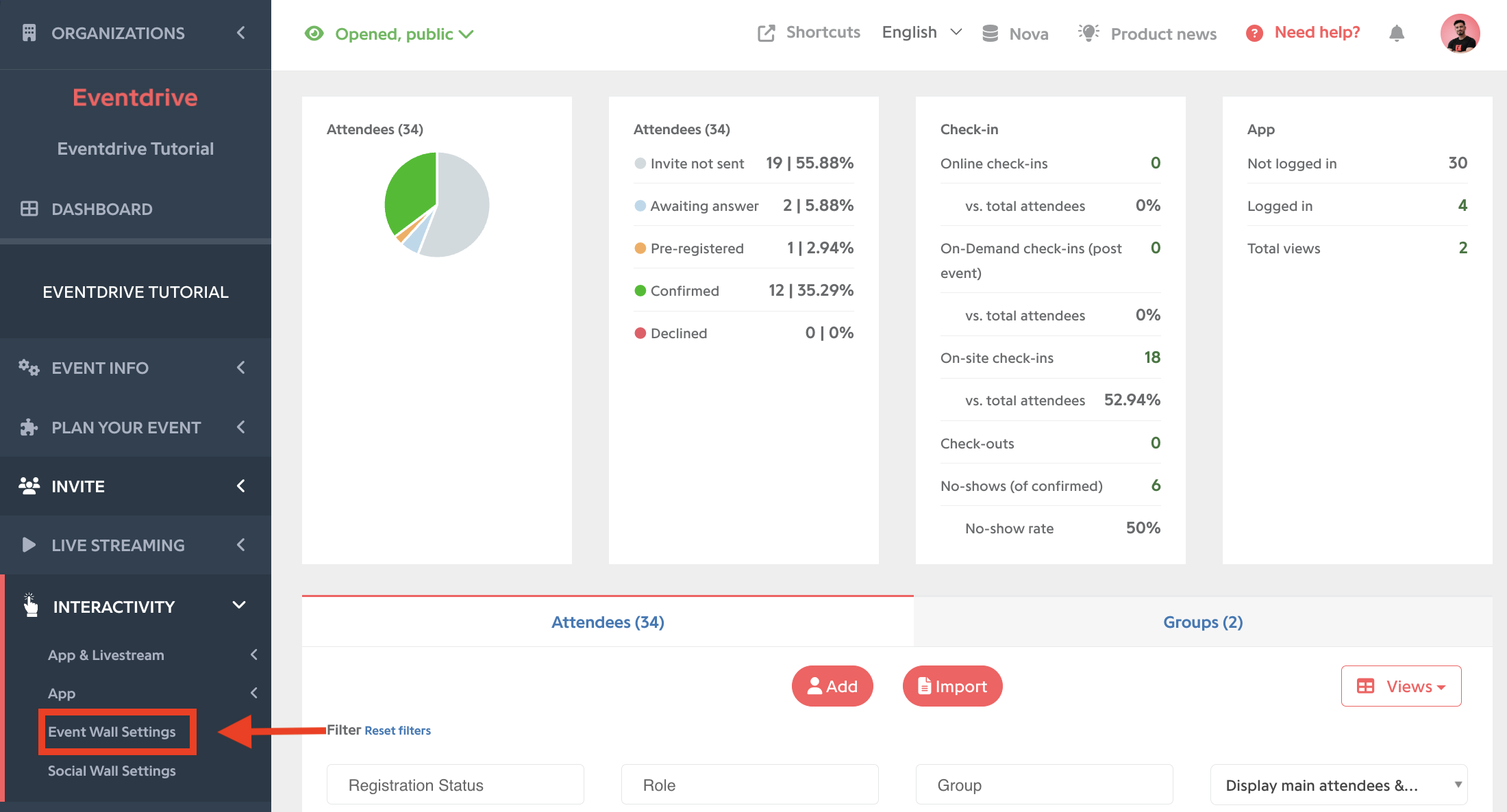Image resolution: width=1507 pixels, height=812 pixels.
Task: Click the Nova database icon
Action: 990,34
